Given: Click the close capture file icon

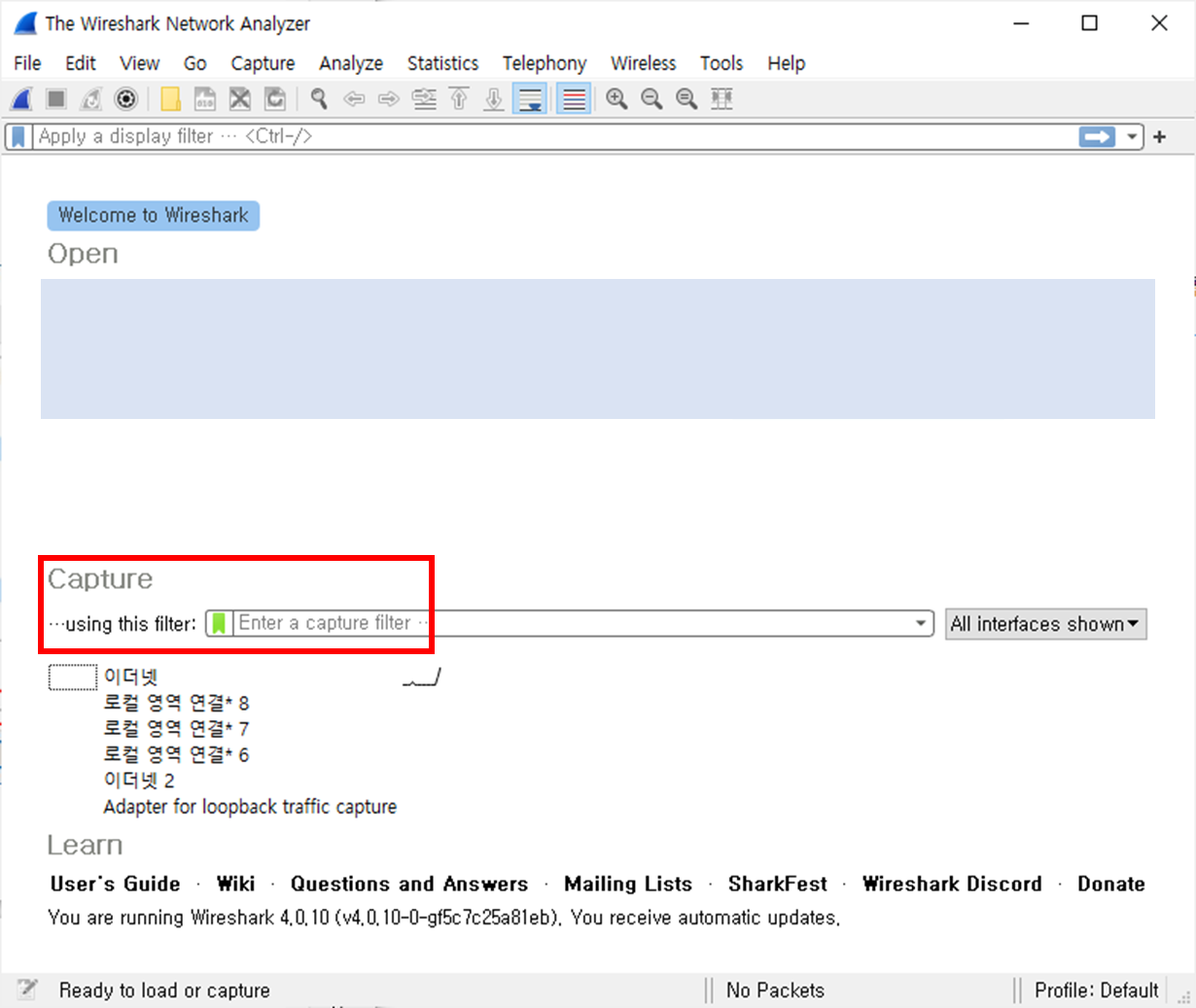Looking at the screenshot, I should click(240, 98).
